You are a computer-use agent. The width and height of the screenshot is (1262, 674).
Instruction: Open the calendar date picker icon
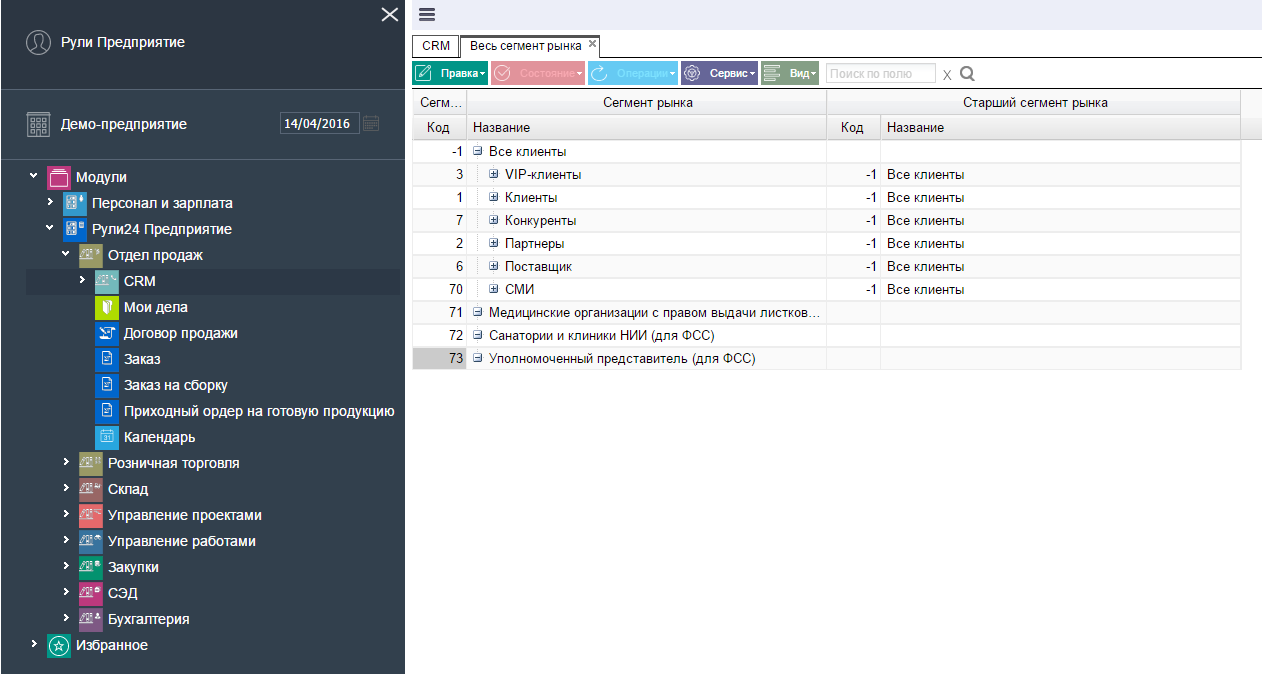pos(371,124)
